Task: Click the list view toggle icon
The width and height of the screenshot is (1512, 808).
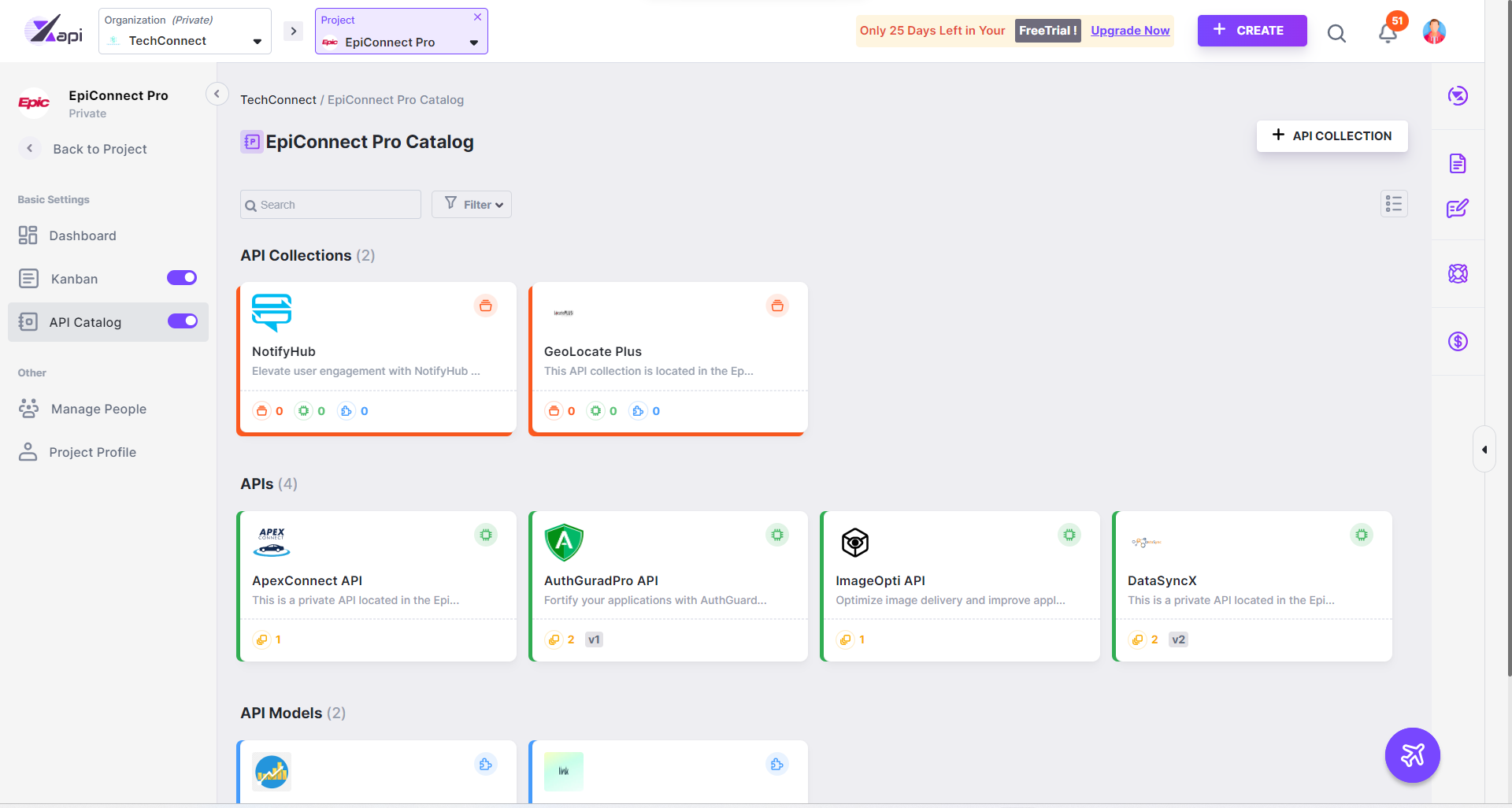Action: [x=1394, y=204]
